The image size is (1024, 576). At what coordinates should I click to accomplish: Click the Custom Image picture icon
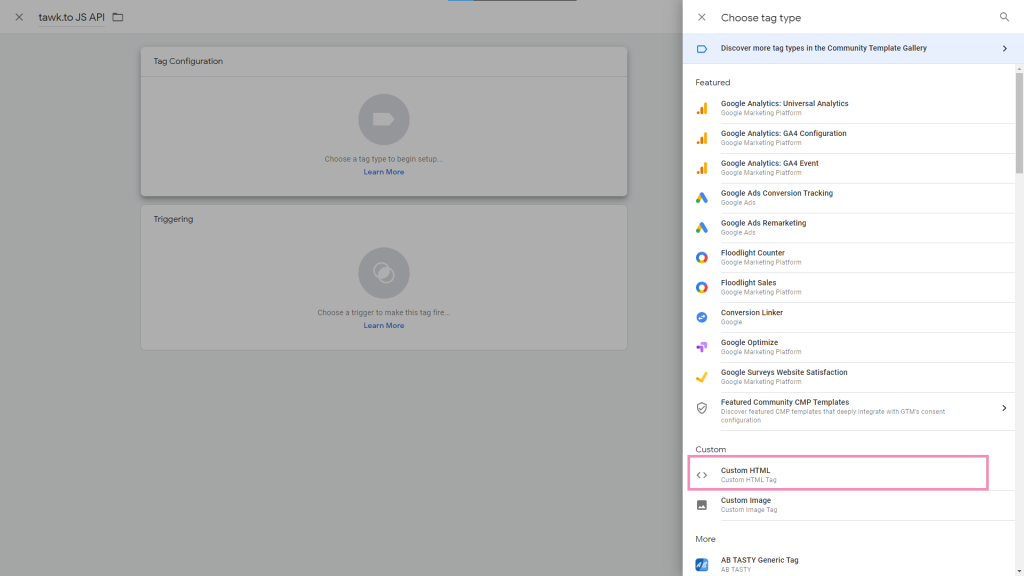click(701, 505)
